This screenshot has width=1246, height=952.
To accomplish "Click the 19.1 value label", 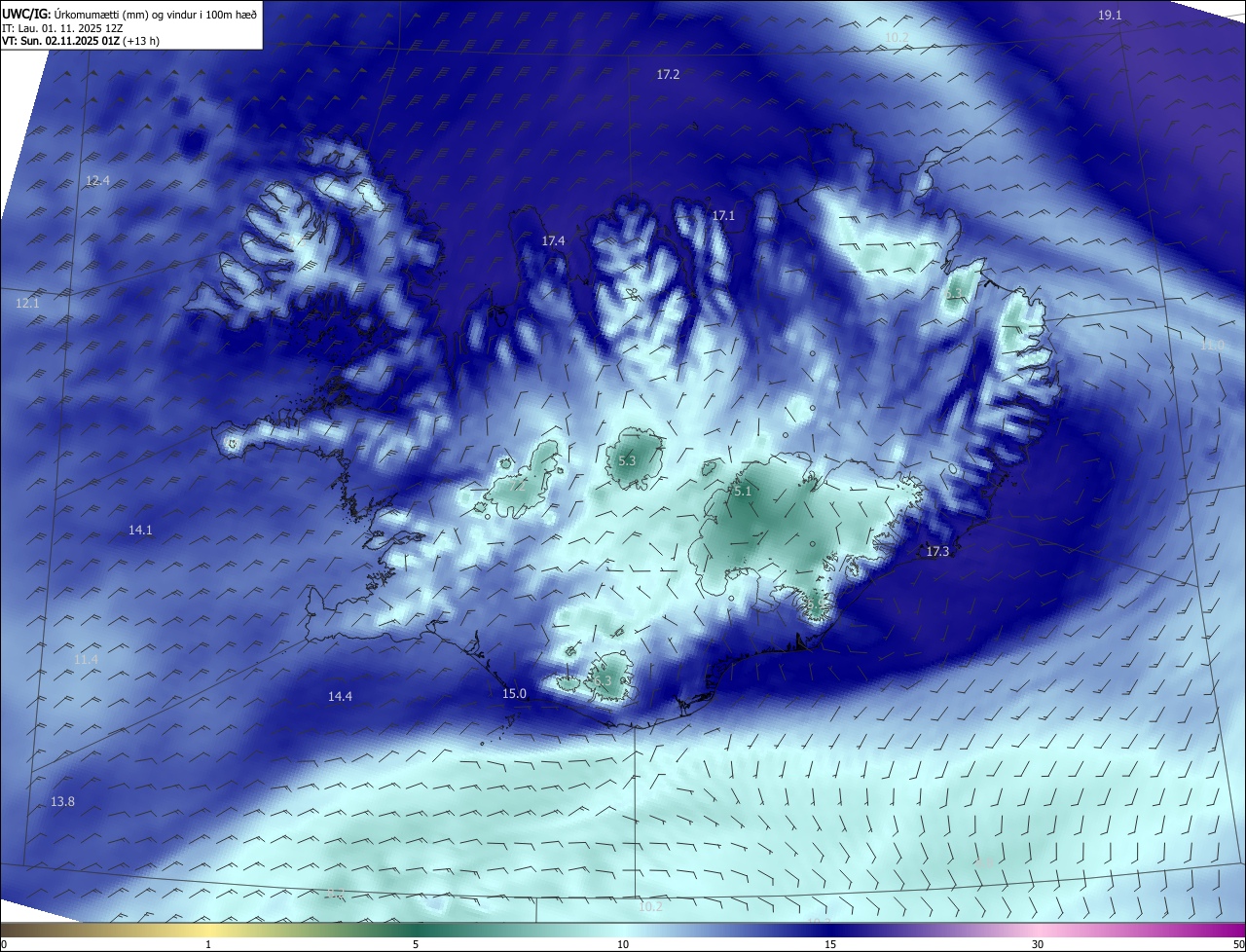I will tap(1110, 15).
